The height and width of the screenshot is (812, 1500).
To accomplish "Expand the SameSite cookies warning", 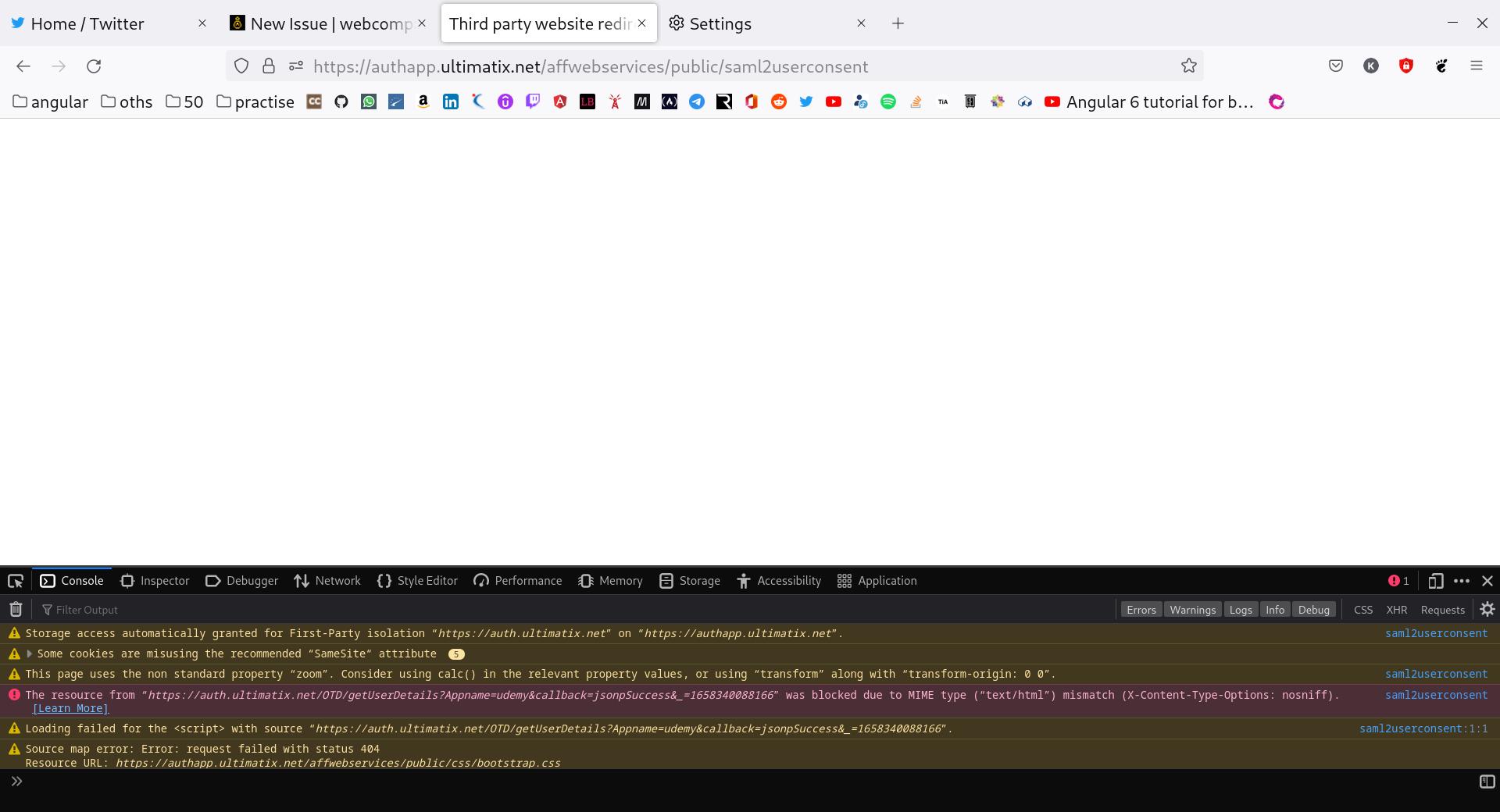I will tap(30, 654).
